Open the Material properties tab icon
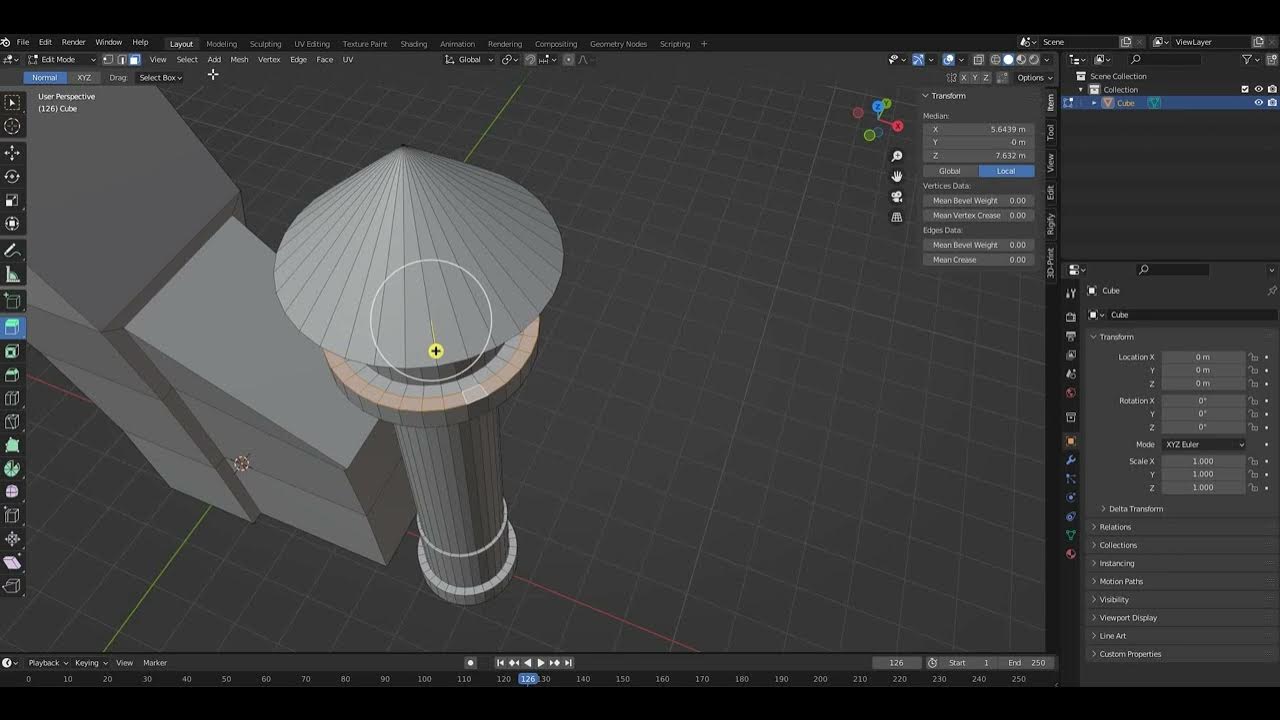Screen dimensions: 1280x720 pos(1071,554)
